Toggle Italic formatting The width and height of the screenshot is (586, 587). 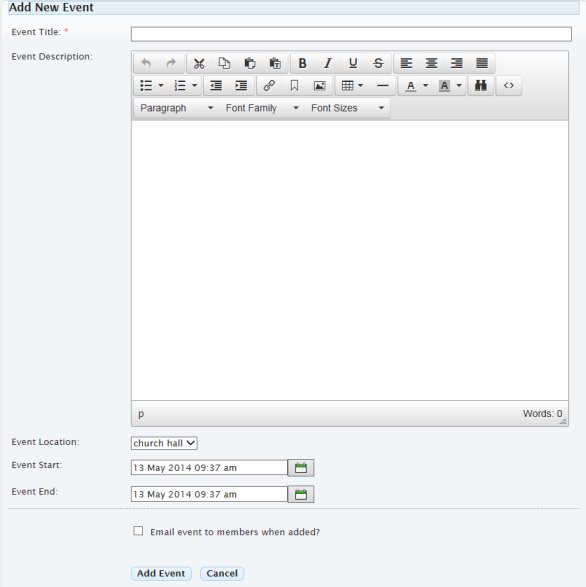(328, 63)
